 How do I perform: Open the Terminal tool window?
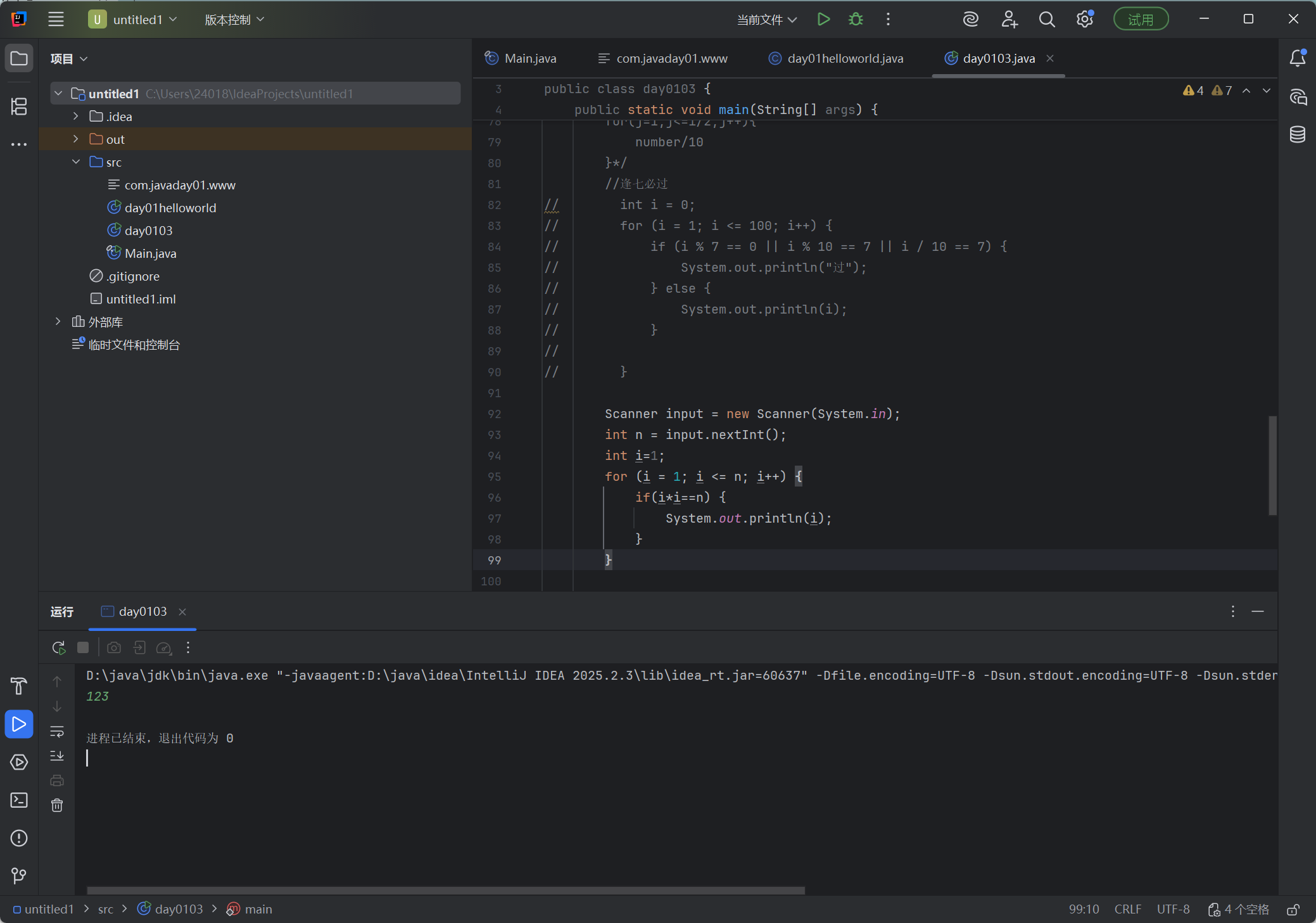pyautogui.click(x=19, y=800)
